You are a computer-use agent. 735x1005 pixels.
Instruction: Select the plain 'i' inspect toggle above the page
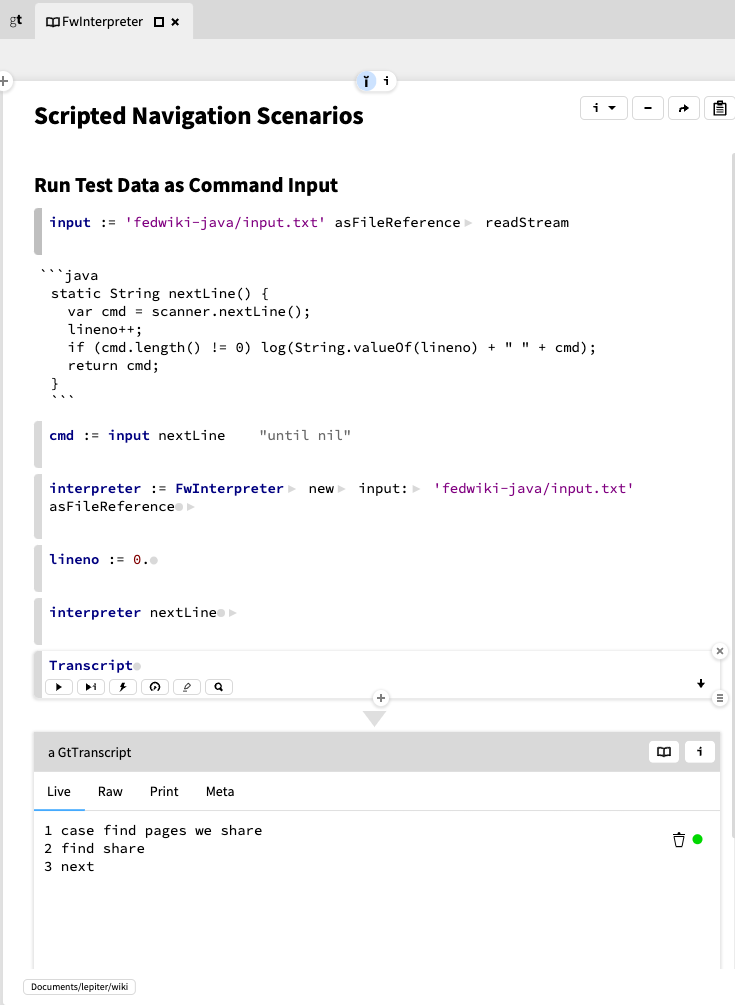click(386, 81)
